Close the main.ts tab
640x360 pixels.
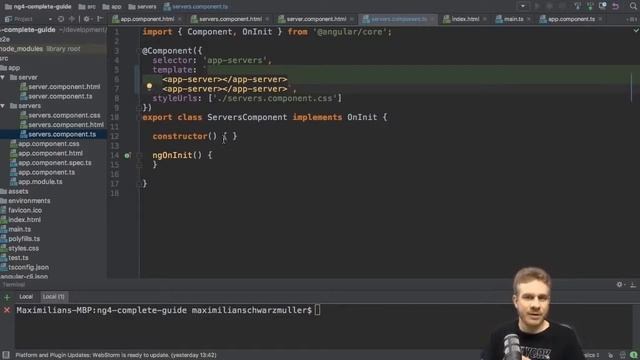click(x=528, y=19)
